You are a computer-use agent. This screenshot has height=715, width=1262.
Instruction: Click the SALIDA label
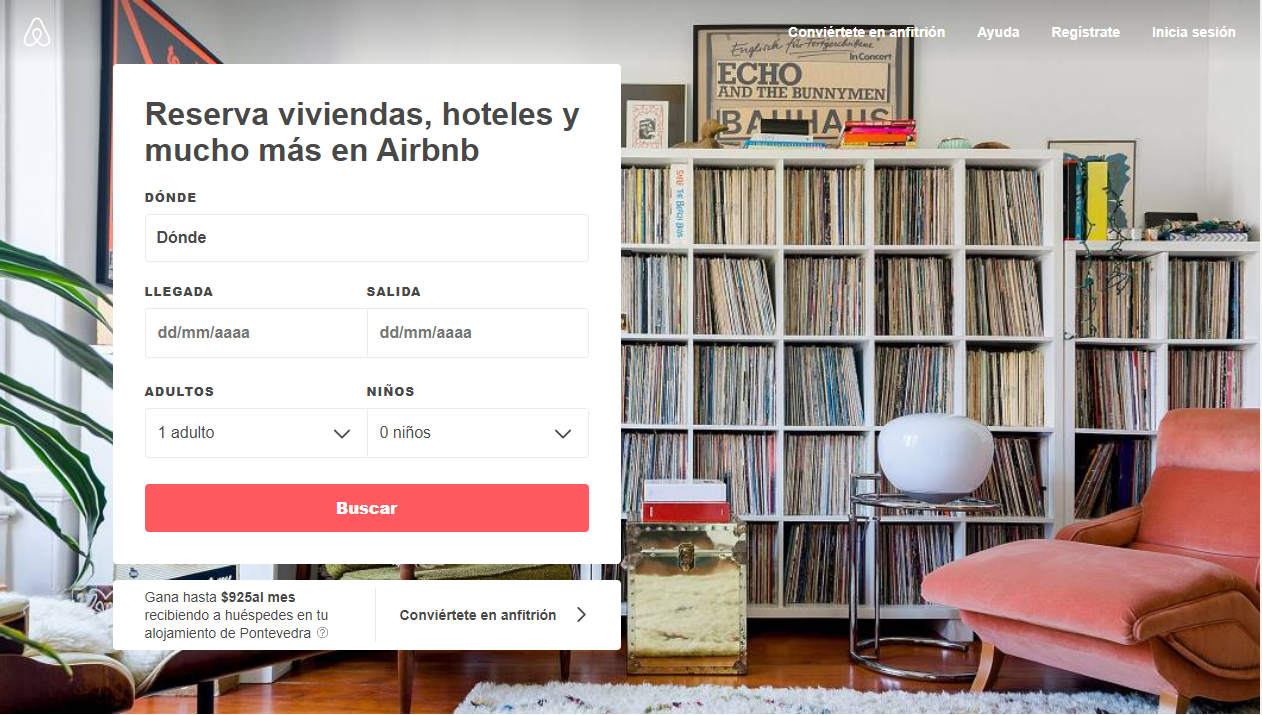(x=394, y=292)
